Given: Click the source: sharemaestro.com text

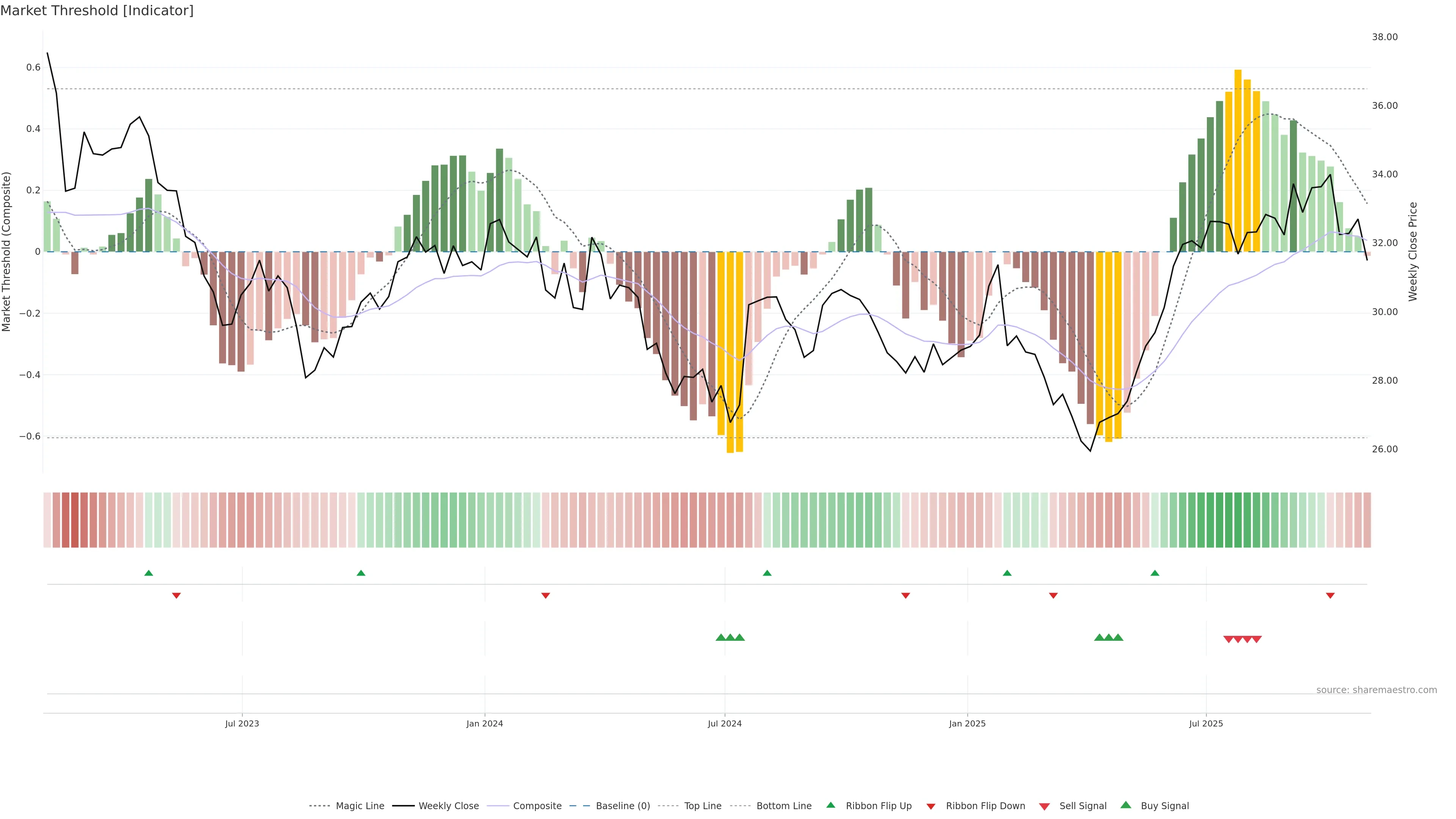Looking at the screenshot, I should 1376,690.
